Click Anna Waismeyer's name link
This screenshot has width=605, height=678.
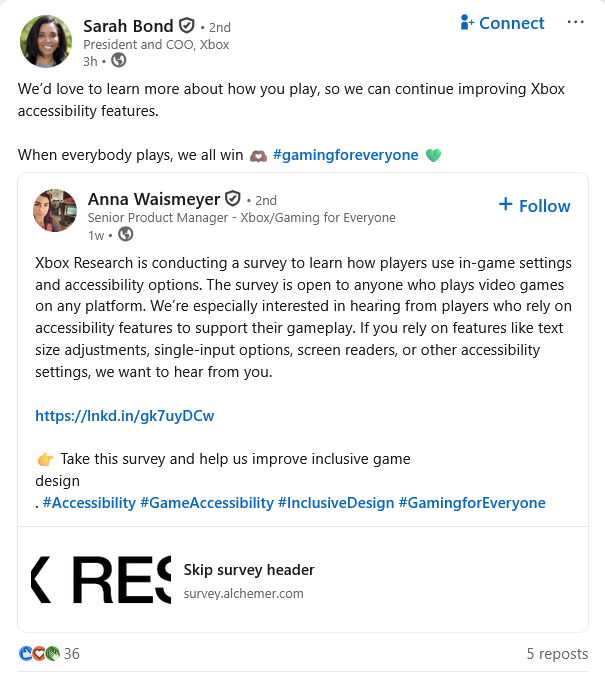click(x=153, y=199)
